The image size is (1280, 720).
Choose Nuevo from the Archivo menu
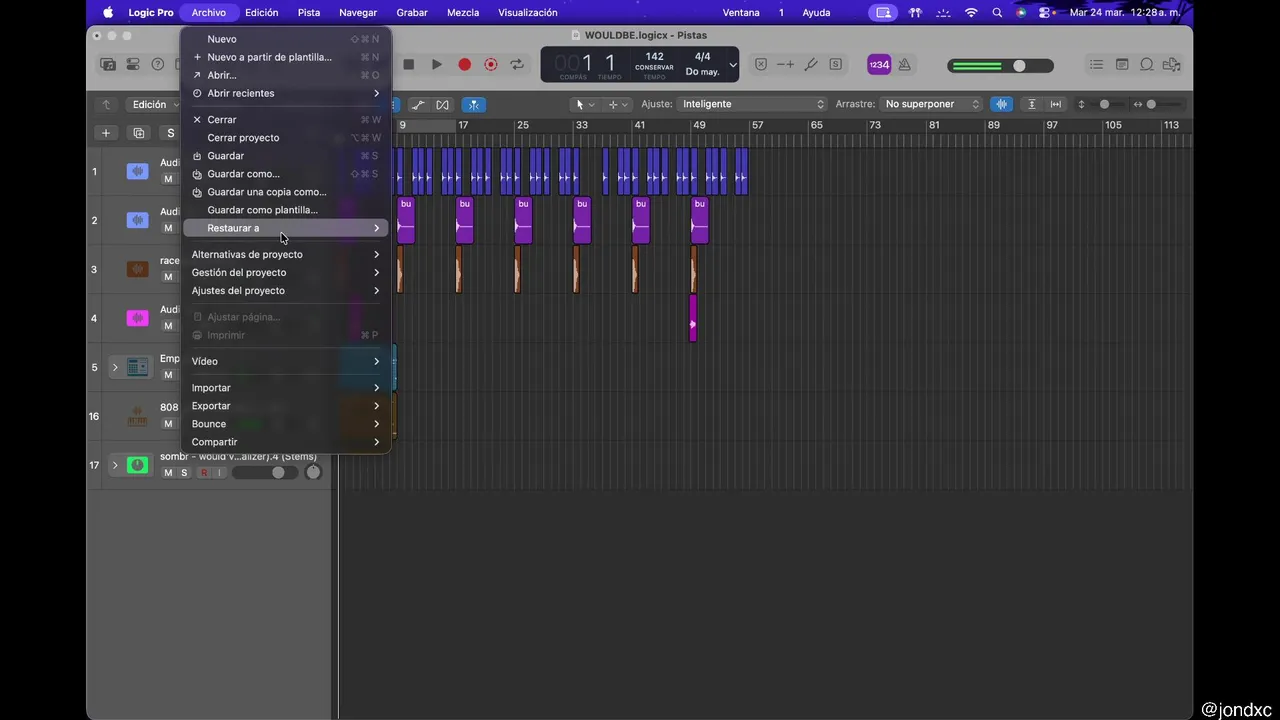(286, 39)
